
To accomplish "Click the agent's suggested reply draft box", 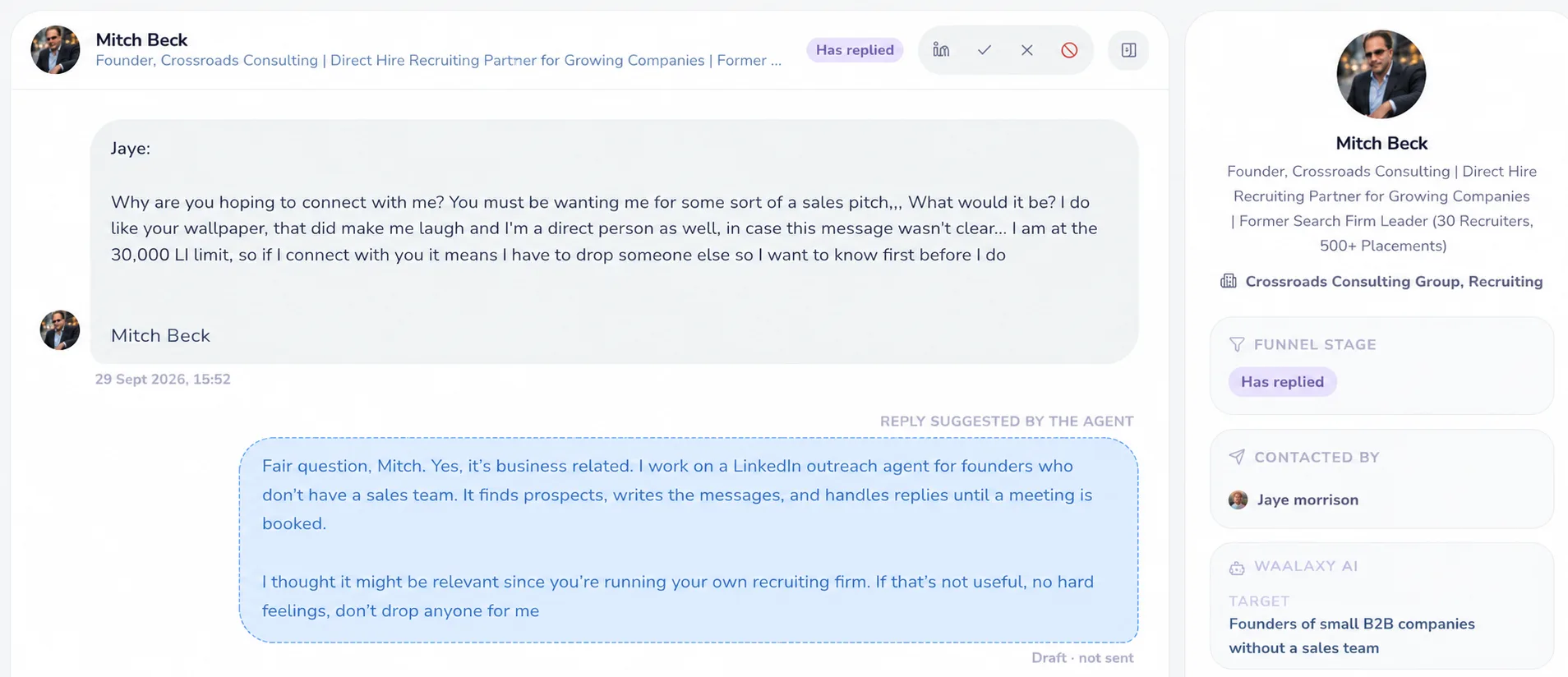I will (689, 540).
